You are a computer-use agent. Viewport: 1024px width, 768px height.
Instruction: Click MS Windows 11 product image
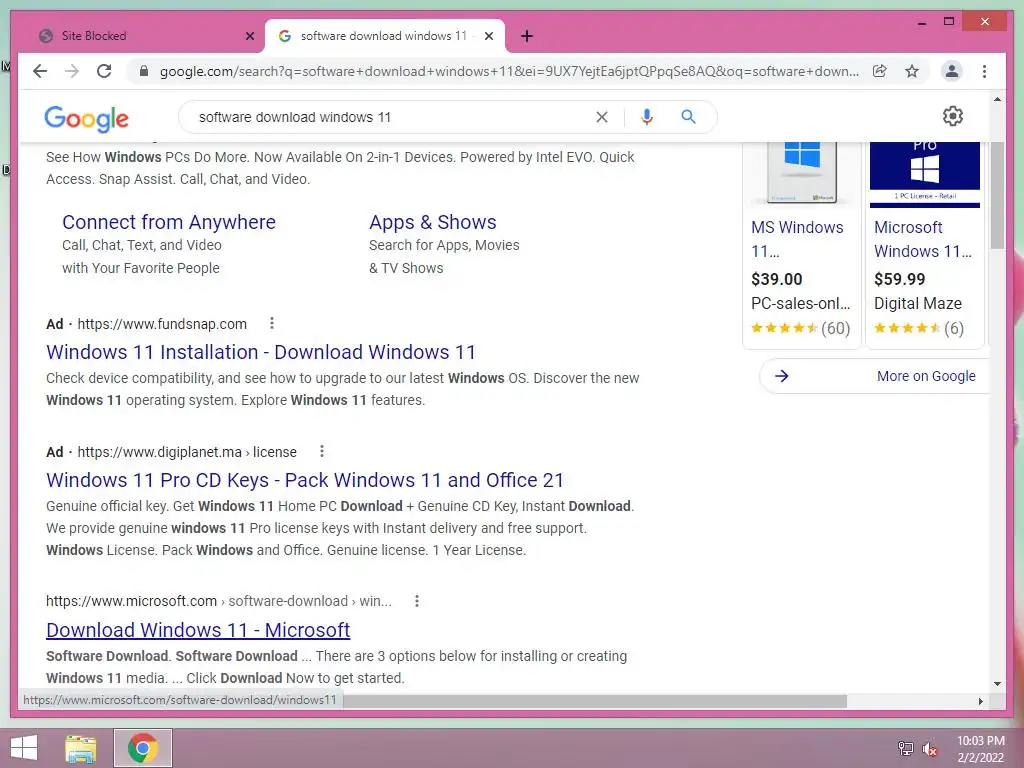[x=801, y=173]
